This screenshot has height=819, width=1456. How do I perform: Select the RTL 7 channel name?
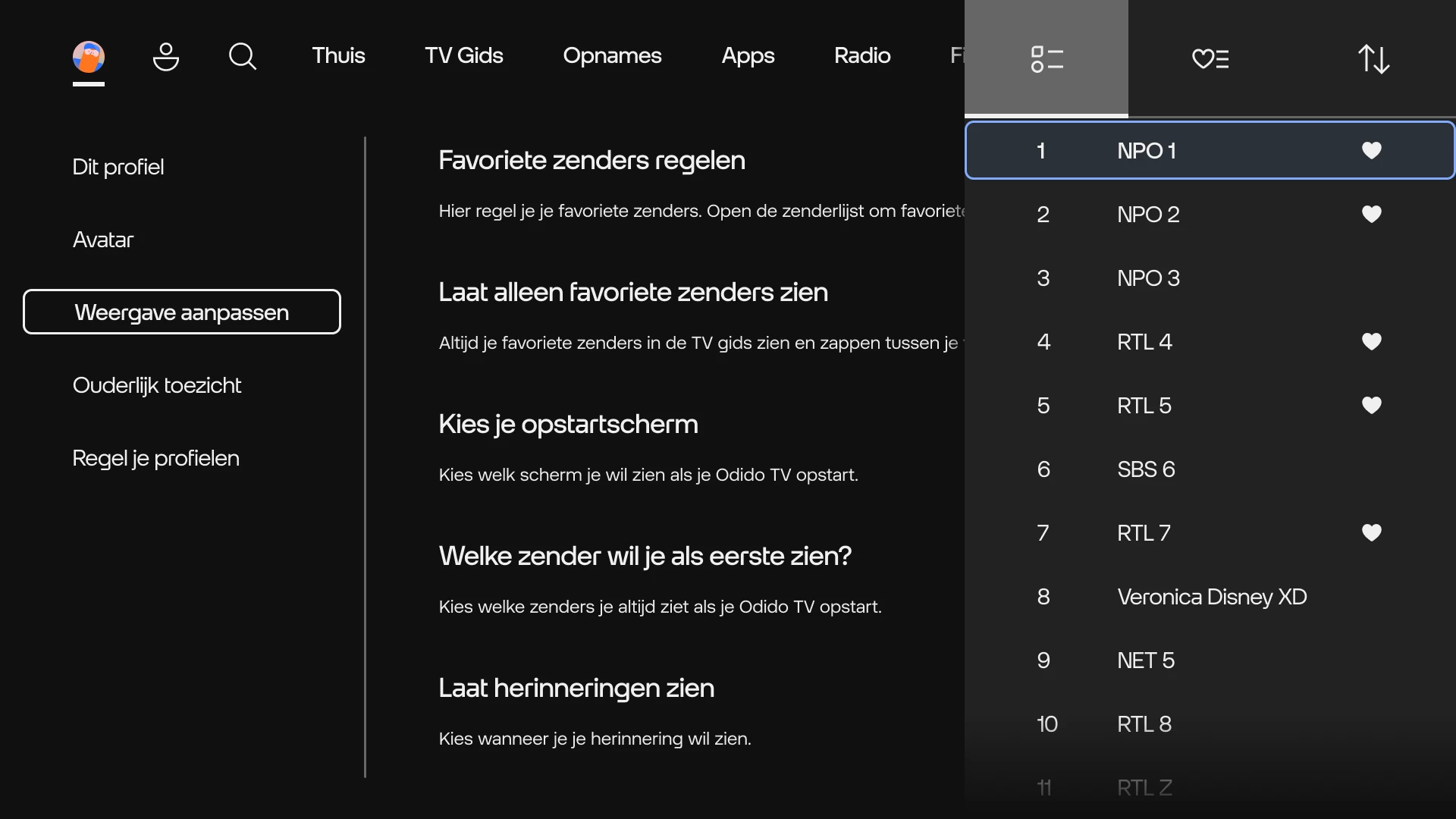click(x=1144, y=533)
